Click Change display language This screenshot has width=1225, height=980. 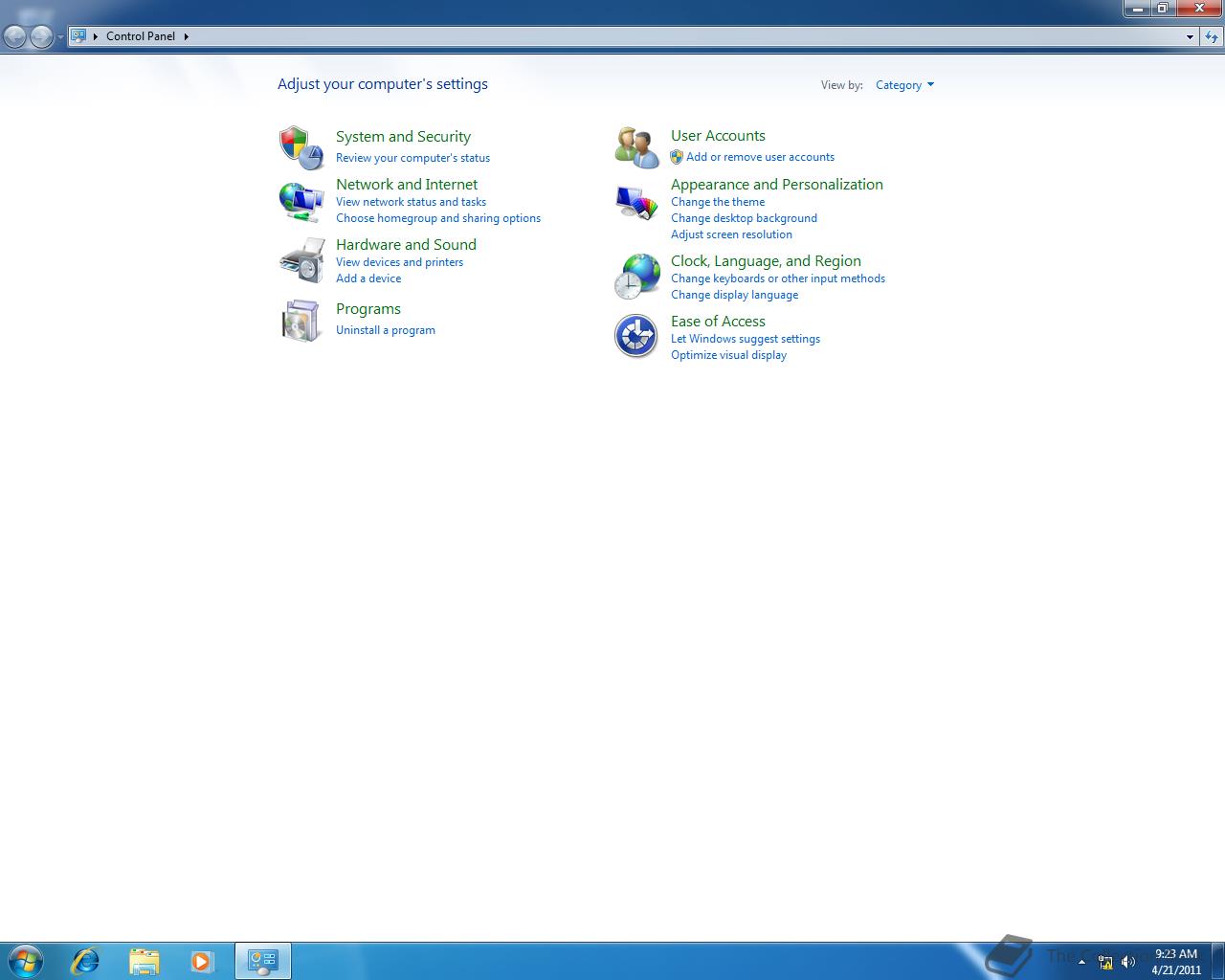[x=734, y=295]
